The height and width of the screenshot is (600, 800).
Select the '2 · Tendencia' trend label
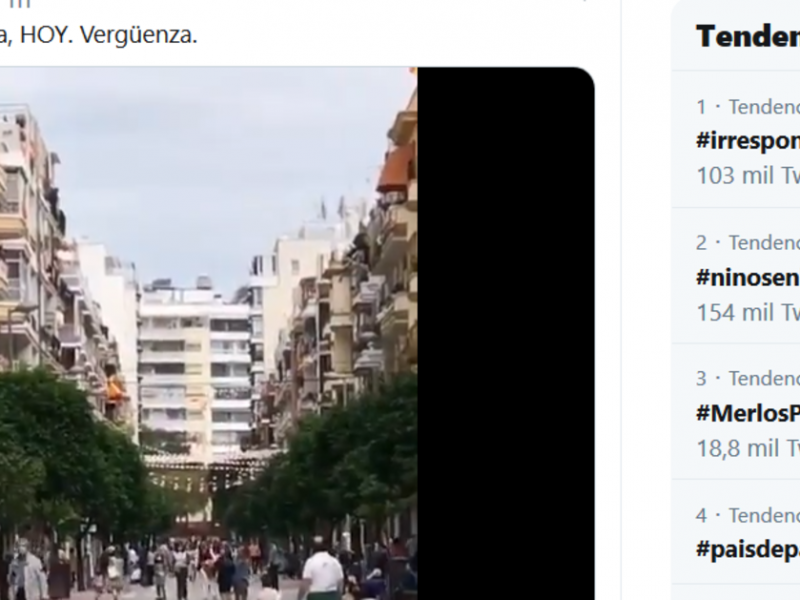pos(748,243)
